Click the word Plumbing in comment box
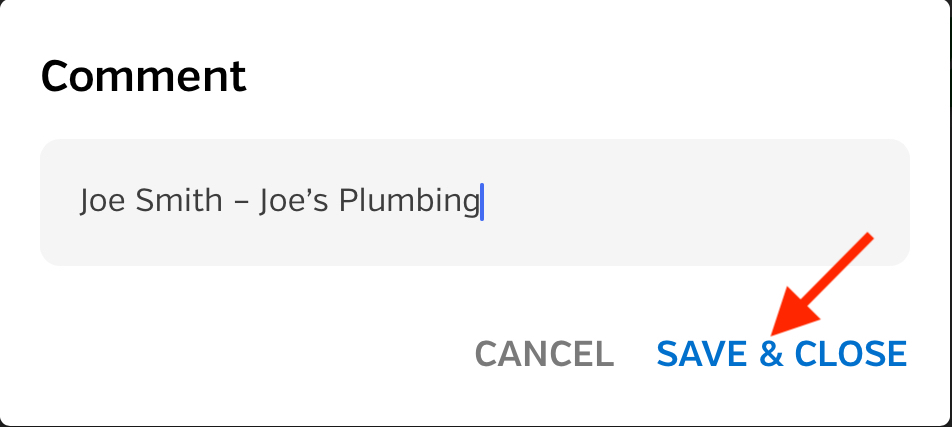The width and height of the screenshot is (952, 427). pyautogui.click(x=409, y=202)
